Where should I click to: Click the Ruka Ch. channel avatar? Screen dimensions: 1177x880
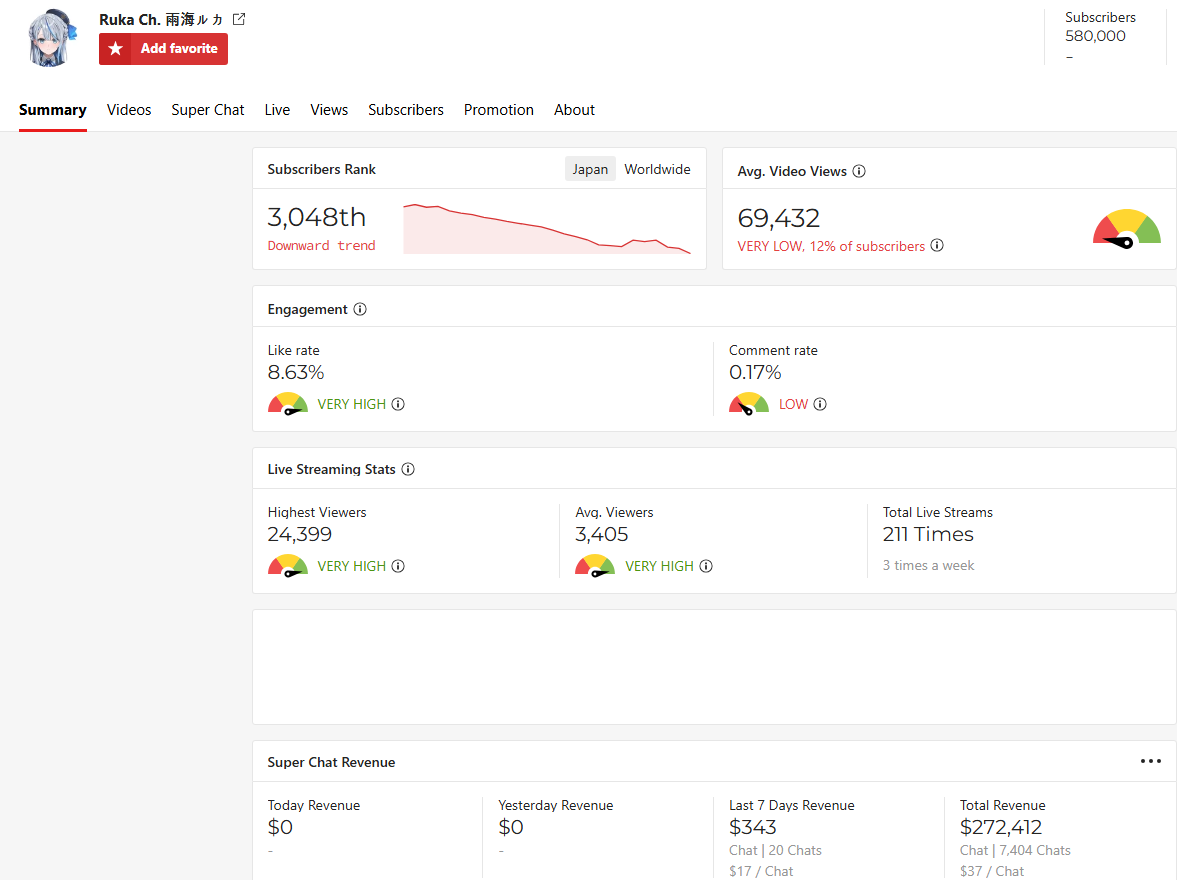(51, 38)
